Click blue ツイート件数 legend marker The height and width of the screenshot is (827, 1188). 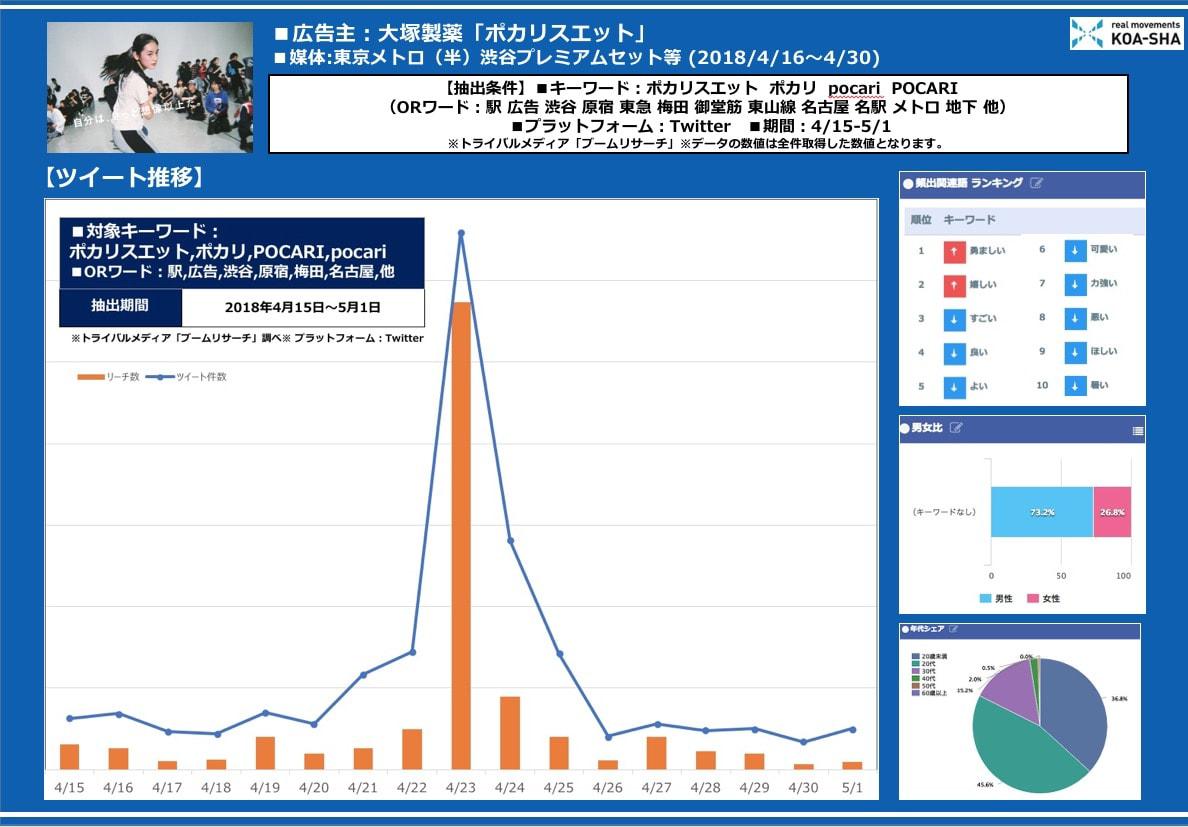160,377
